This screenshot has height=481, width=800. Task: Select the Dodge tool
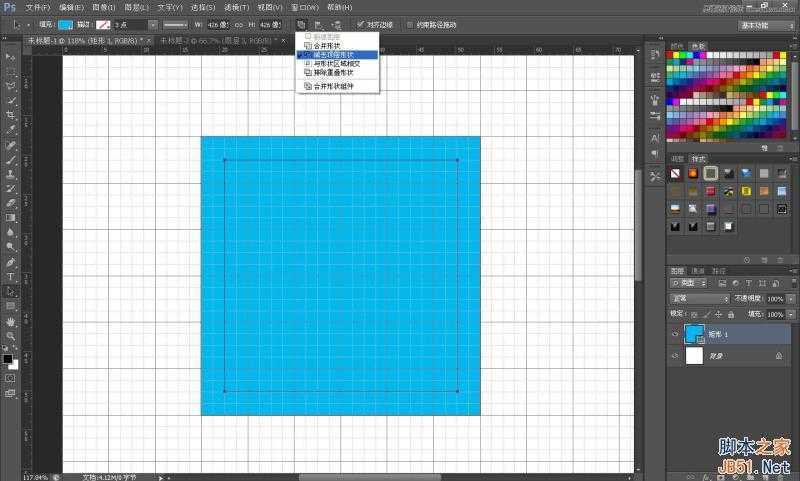pyautogui.click(x=10, y=247)
